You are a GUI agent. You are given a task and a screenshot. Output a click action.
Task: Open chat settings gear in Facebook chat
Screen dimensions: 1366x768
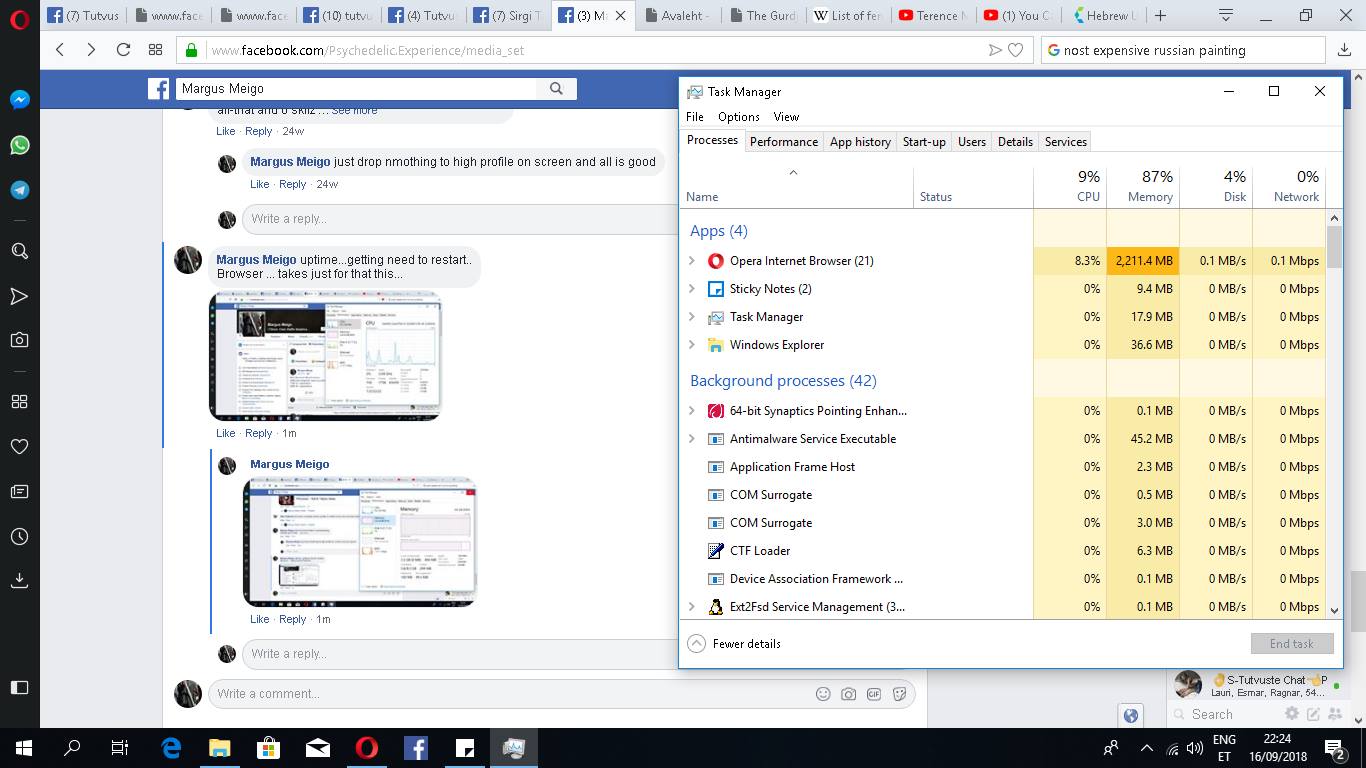click(1292, 714)
